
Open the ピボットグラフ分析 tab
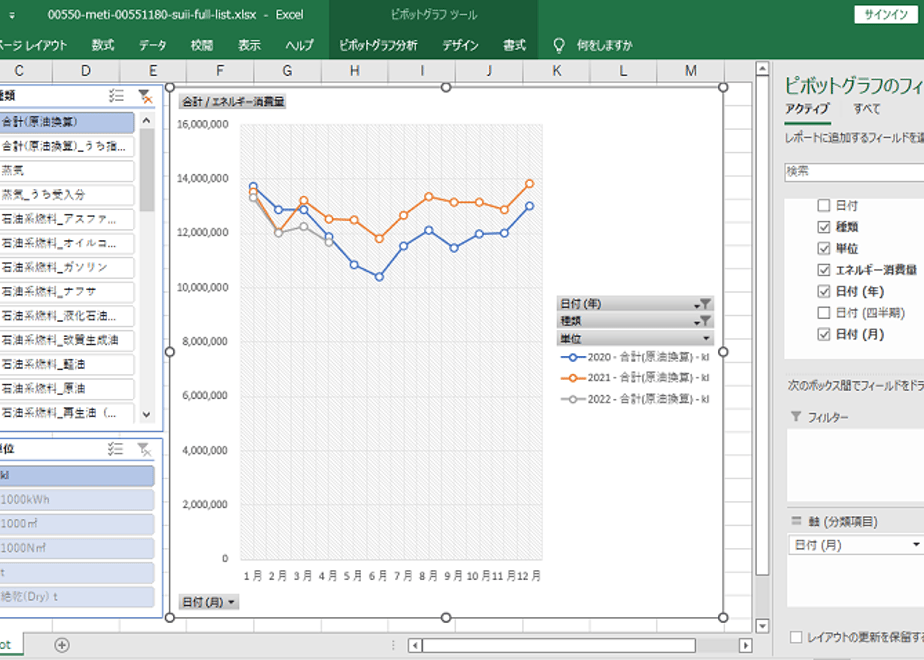pyautogui.click(x=378, y=45)
